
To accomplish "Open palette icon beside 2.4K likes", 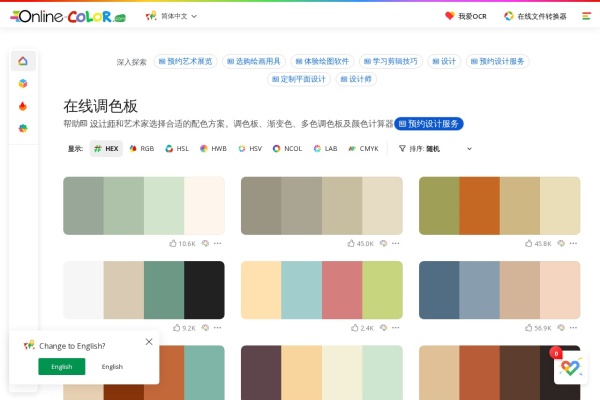I will coord(383,328).
